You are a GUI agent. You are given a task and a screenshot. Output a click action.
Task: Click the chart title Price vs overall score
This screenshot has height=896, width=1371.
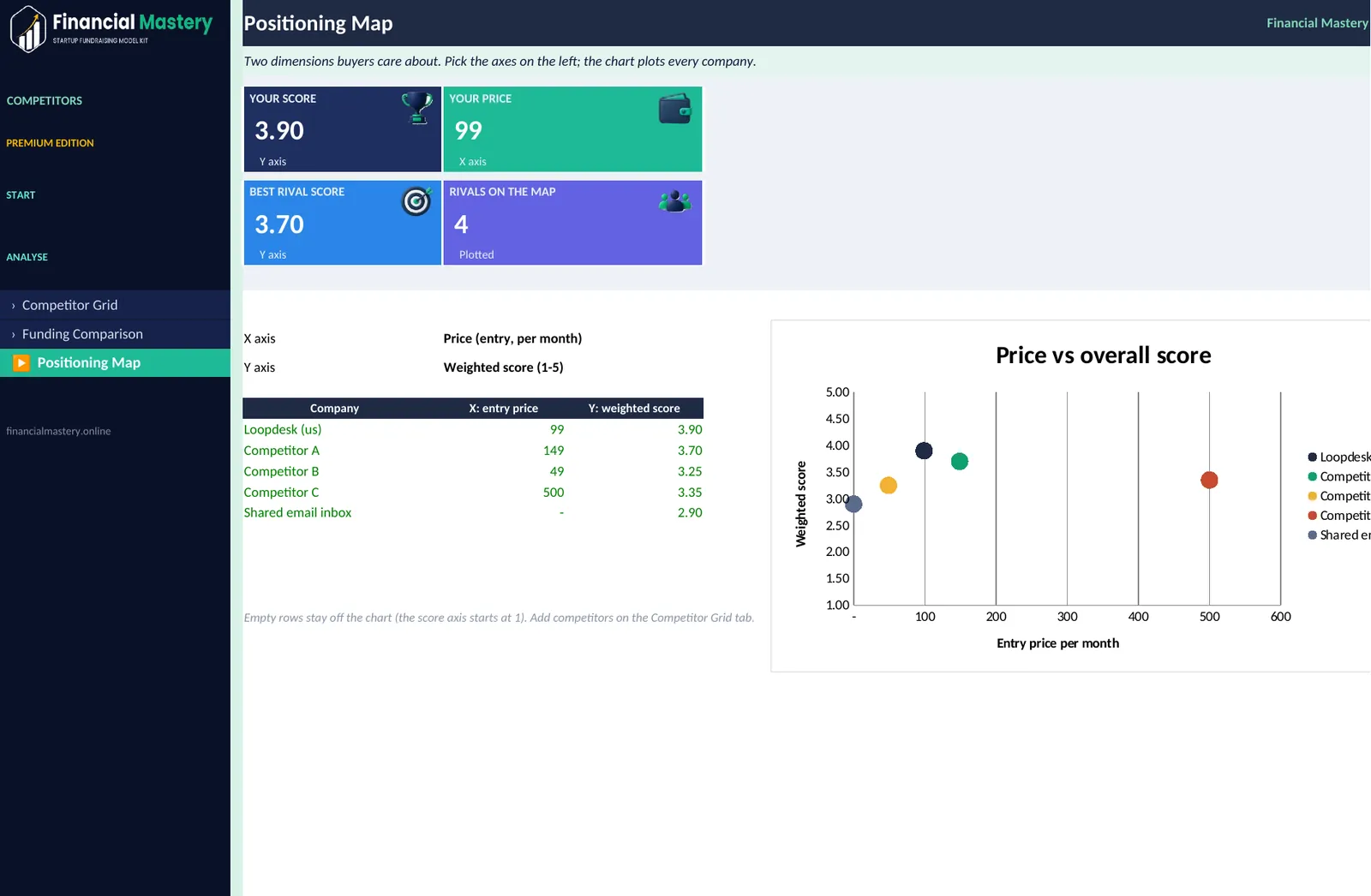tap(1103, 355)
